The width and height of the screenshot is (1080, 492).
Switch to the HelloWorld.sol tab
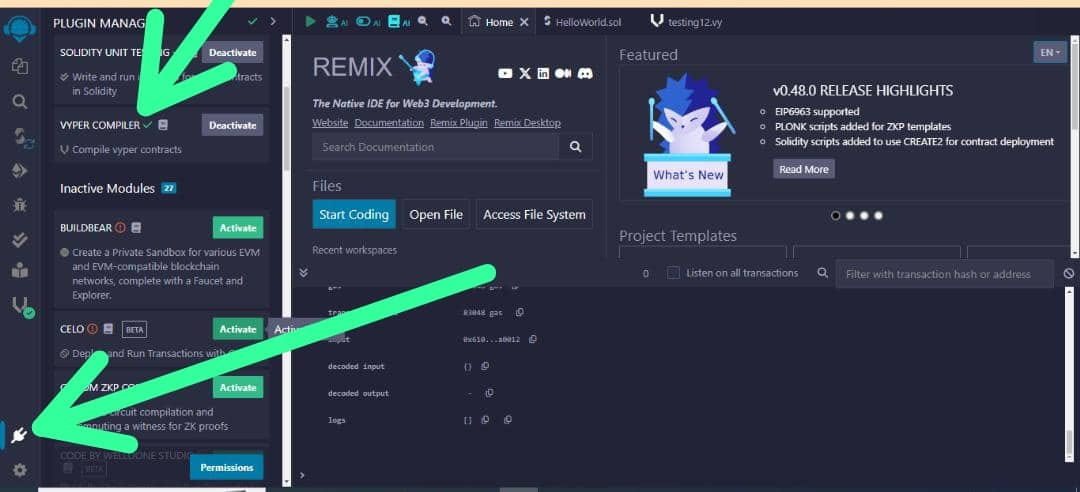pyautogui.click(x=582, y=22)
